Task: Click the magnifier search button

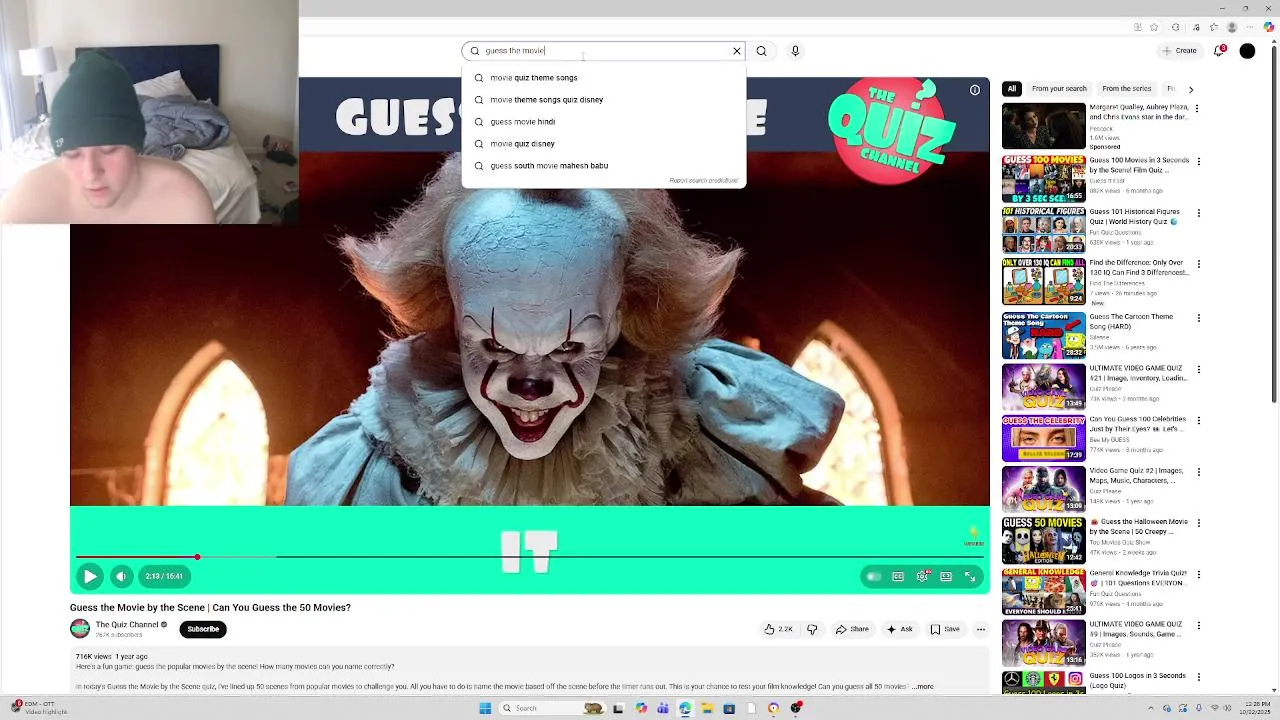Action: click(761, 51)
